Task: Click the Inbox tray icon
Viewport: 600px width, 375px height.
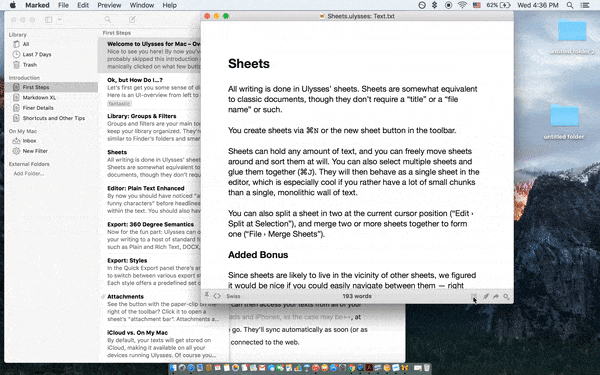Action: tap(16, 140)
